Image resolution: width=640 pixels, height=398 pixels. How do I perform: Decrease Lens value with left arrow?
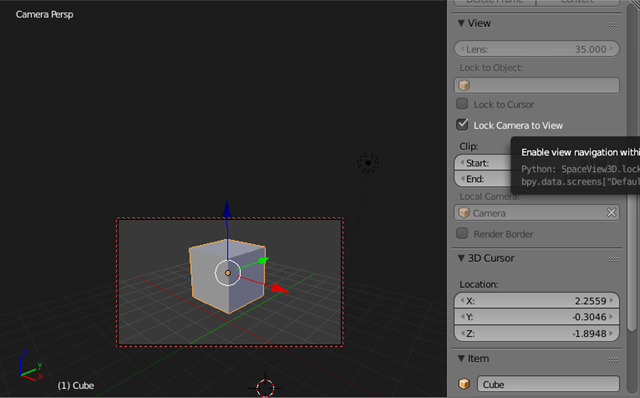[x=462, y=49]
